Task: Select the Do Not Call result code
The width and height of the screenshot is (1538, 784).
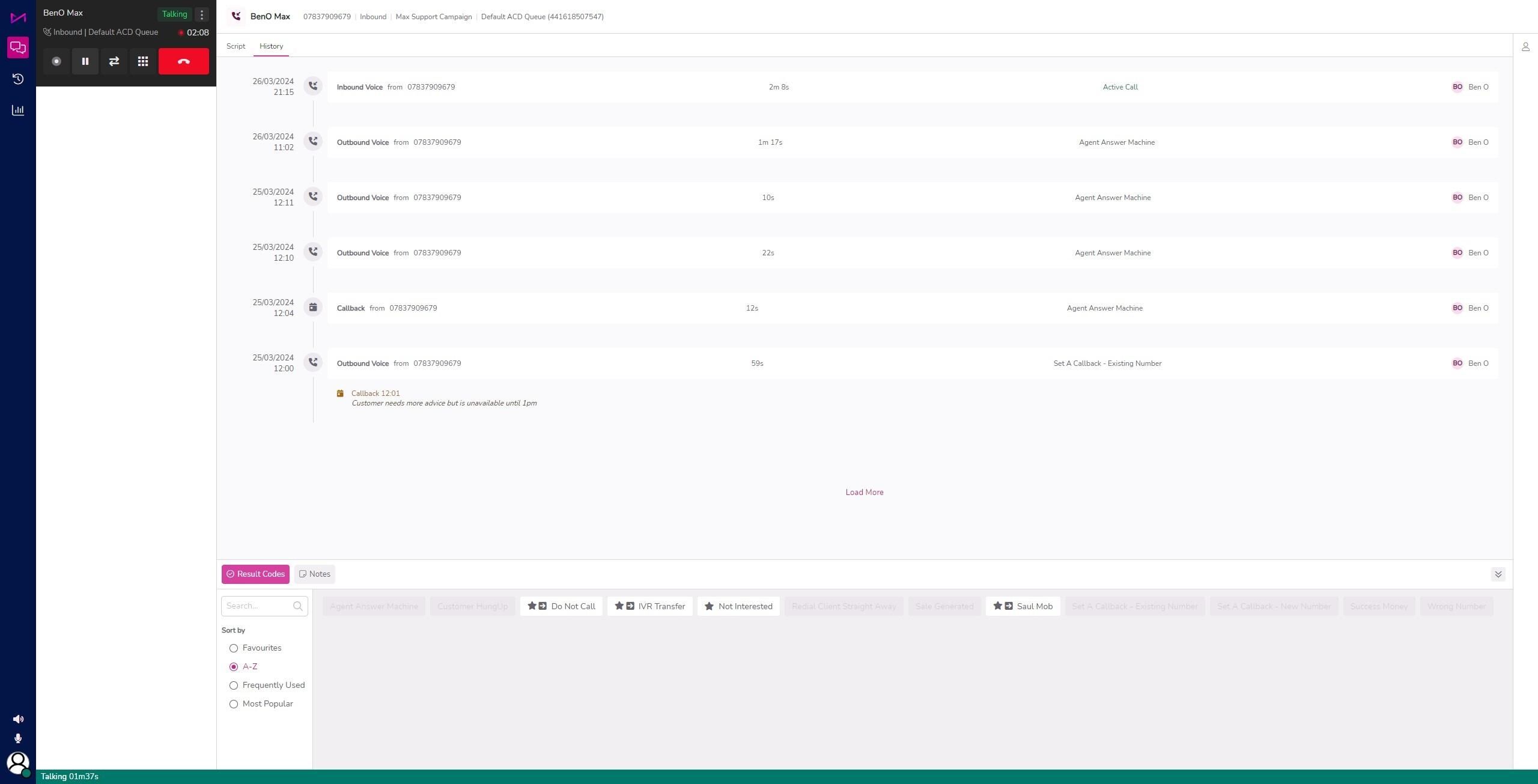Action: click(561, 606)
